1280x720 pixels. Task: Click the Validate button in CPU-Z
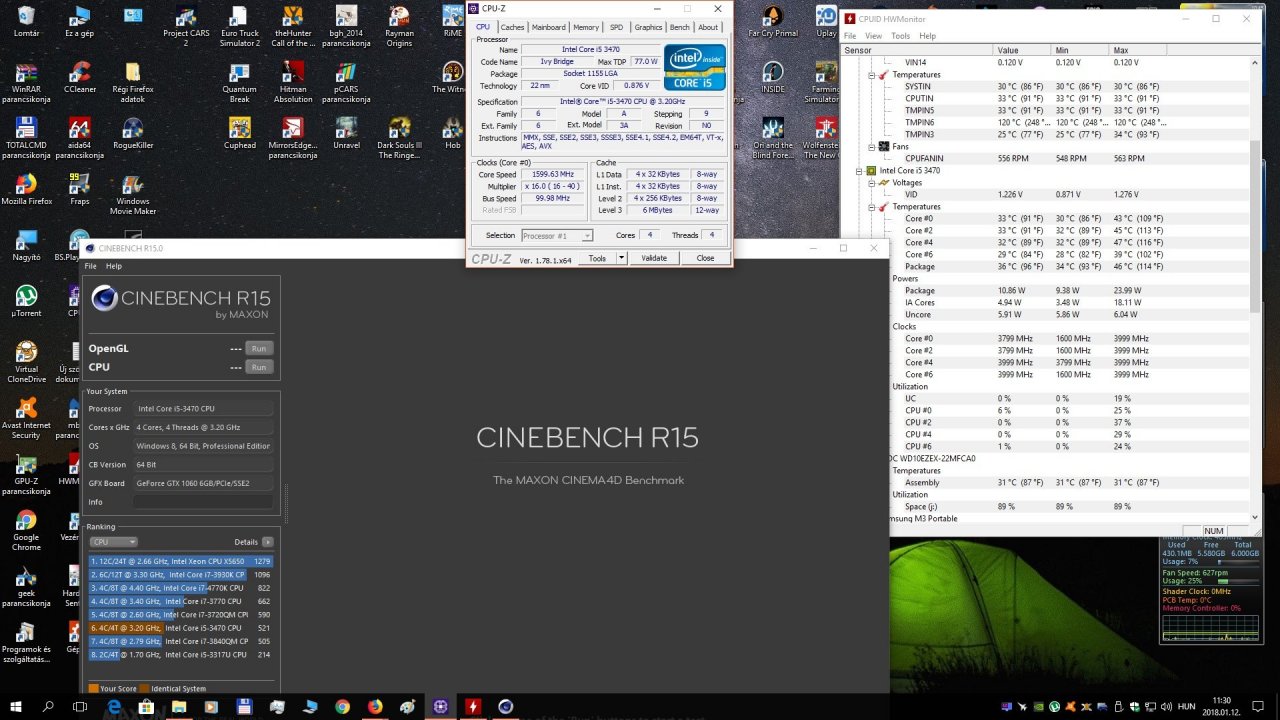coord(653,258)
